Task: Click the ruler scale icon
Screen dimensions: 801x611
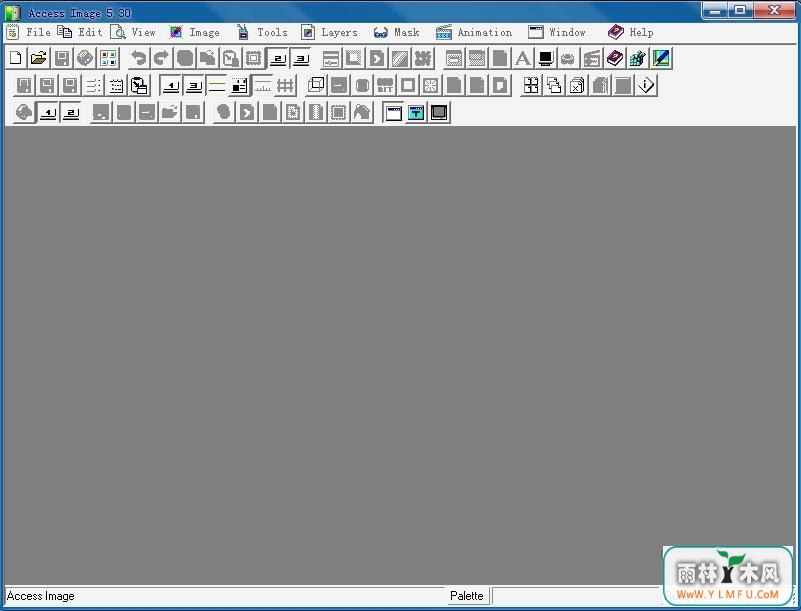Action: 263,85
